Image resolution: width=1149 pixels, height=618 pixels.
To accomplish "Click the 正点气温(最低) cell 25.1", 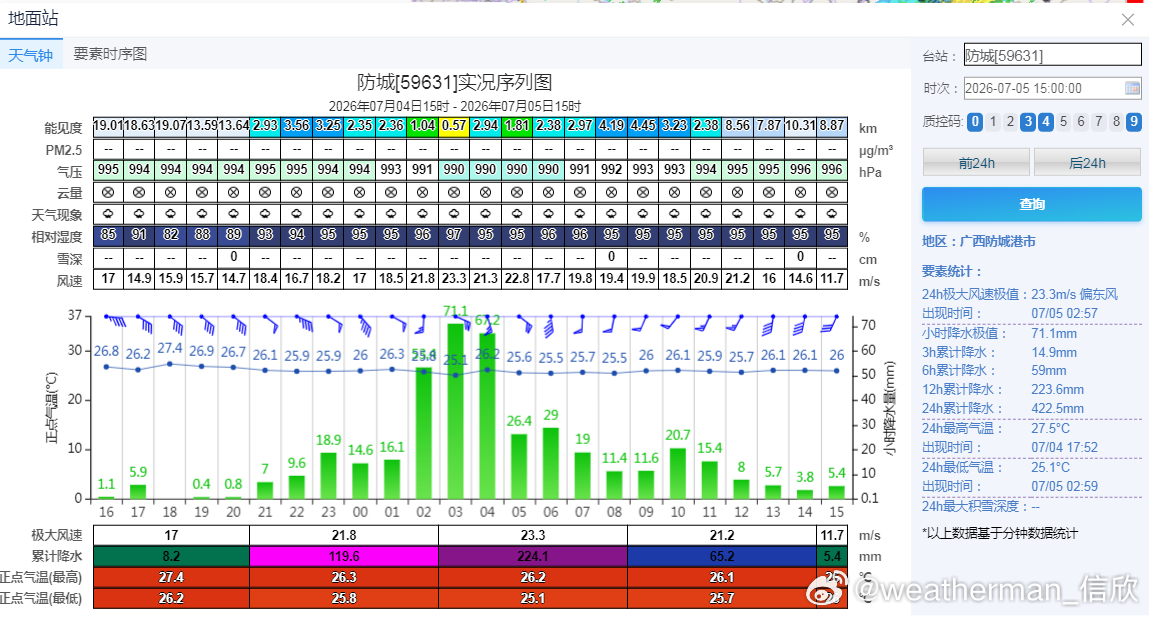I will coord(533,598).
